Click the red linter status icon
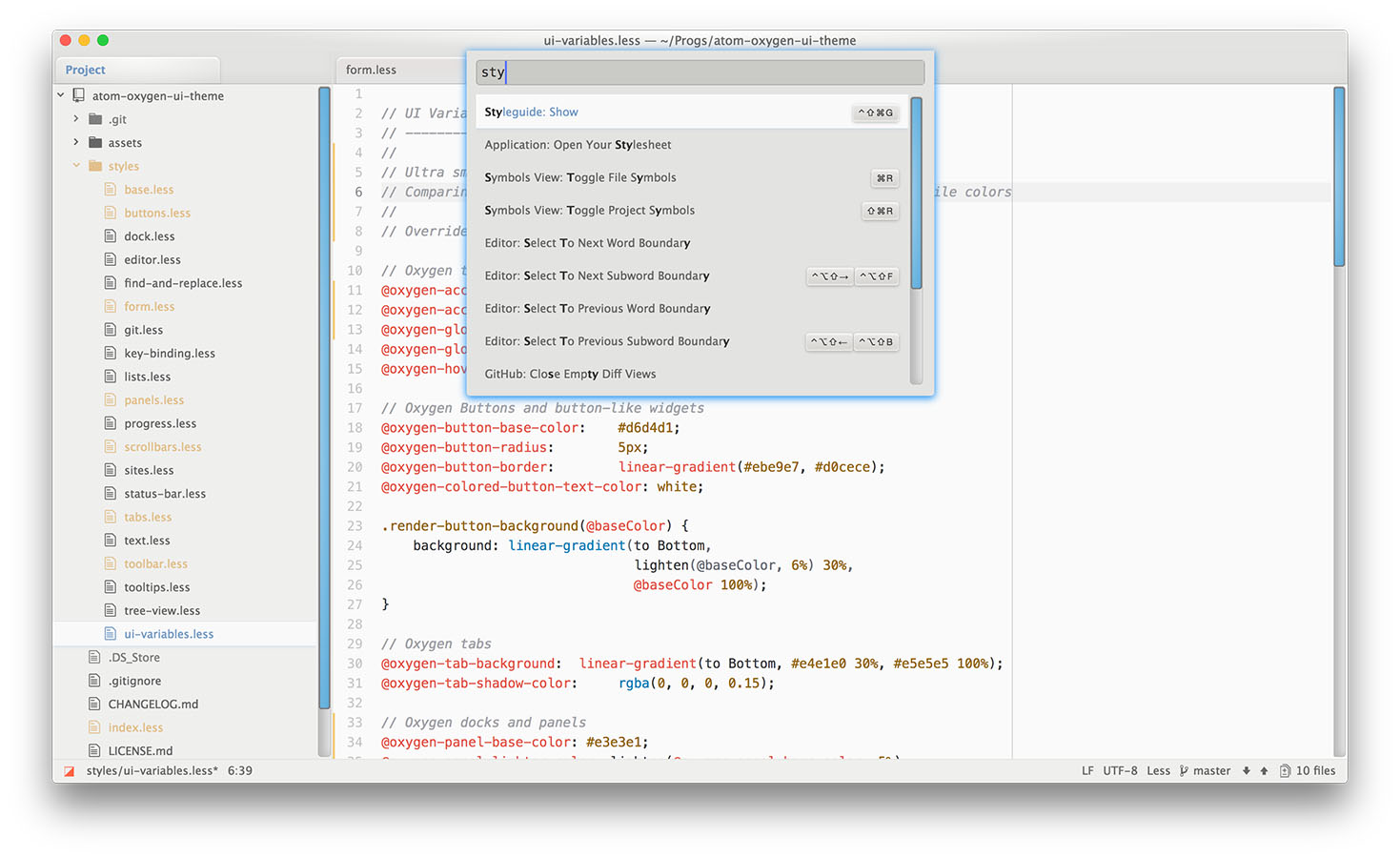Screen dimensions: 1400x858 click(x=69, y=771)
